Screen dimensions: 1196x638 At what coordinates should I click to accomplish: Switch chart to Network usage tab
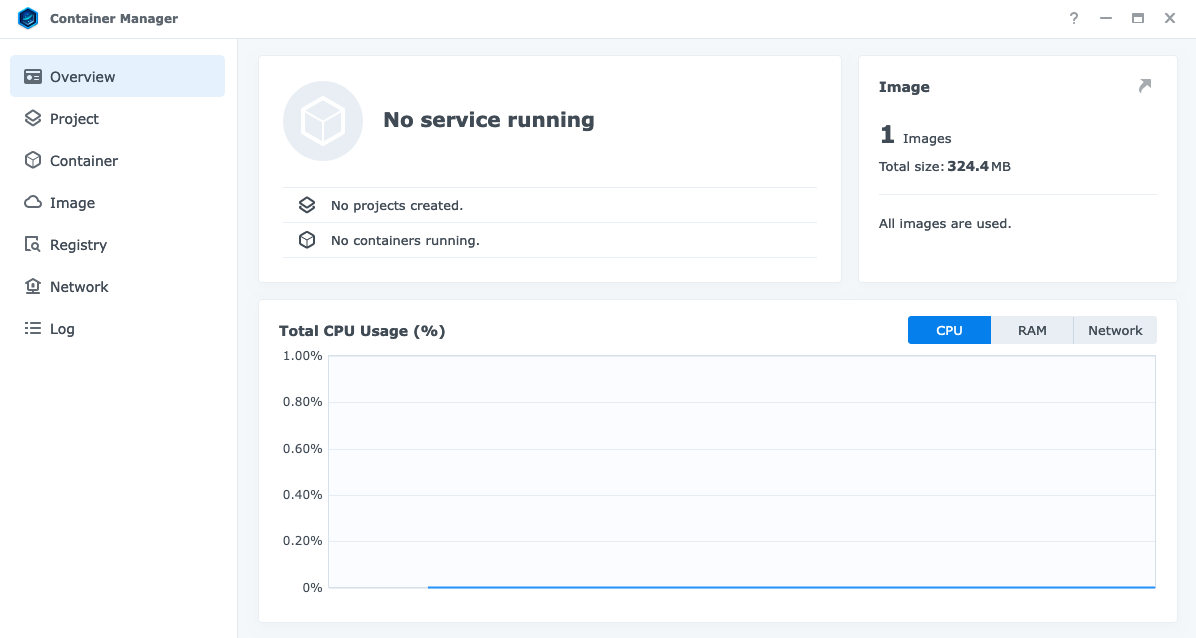(1115, 330)
